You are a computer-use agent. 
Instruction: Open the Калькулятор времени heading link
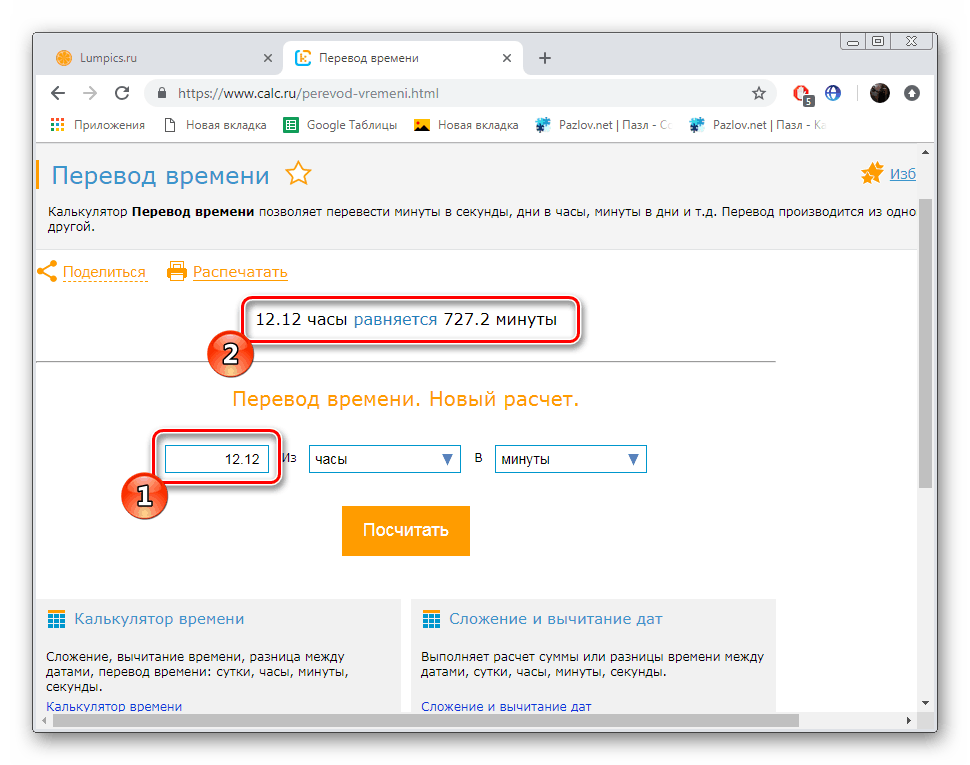click(x=159, y=619)
